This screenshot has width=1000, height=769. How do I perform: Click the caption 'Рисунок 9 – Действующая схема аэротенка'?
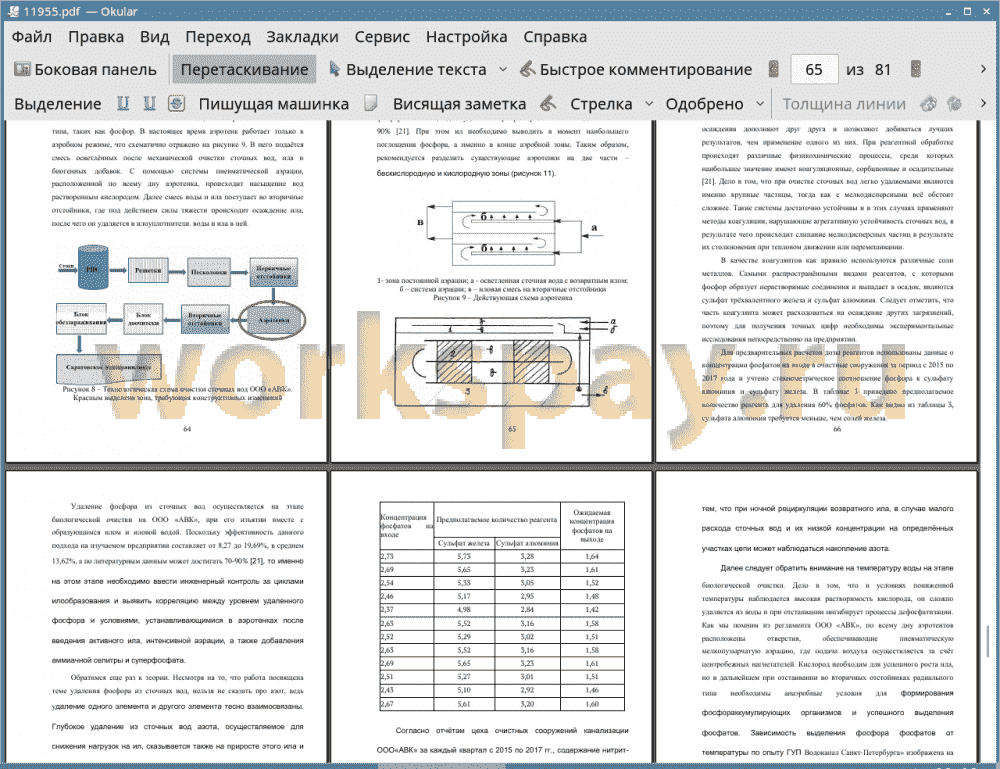(503, 297)
